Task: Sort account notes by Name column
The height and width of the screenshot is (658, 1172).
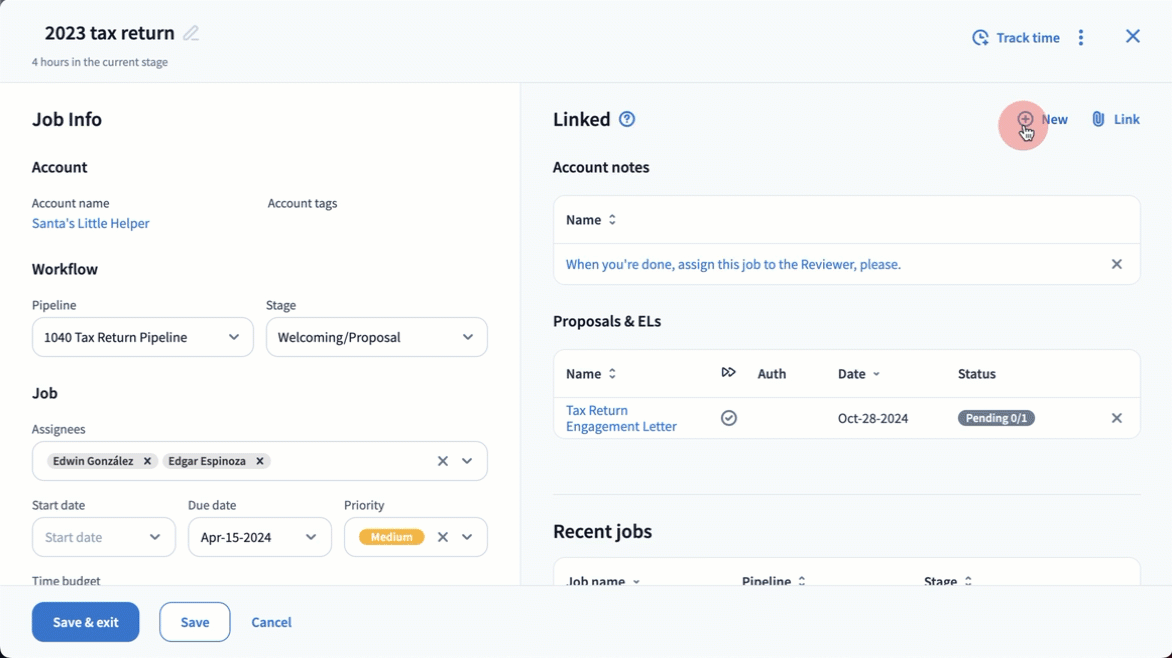Action: tap(591, 220)
